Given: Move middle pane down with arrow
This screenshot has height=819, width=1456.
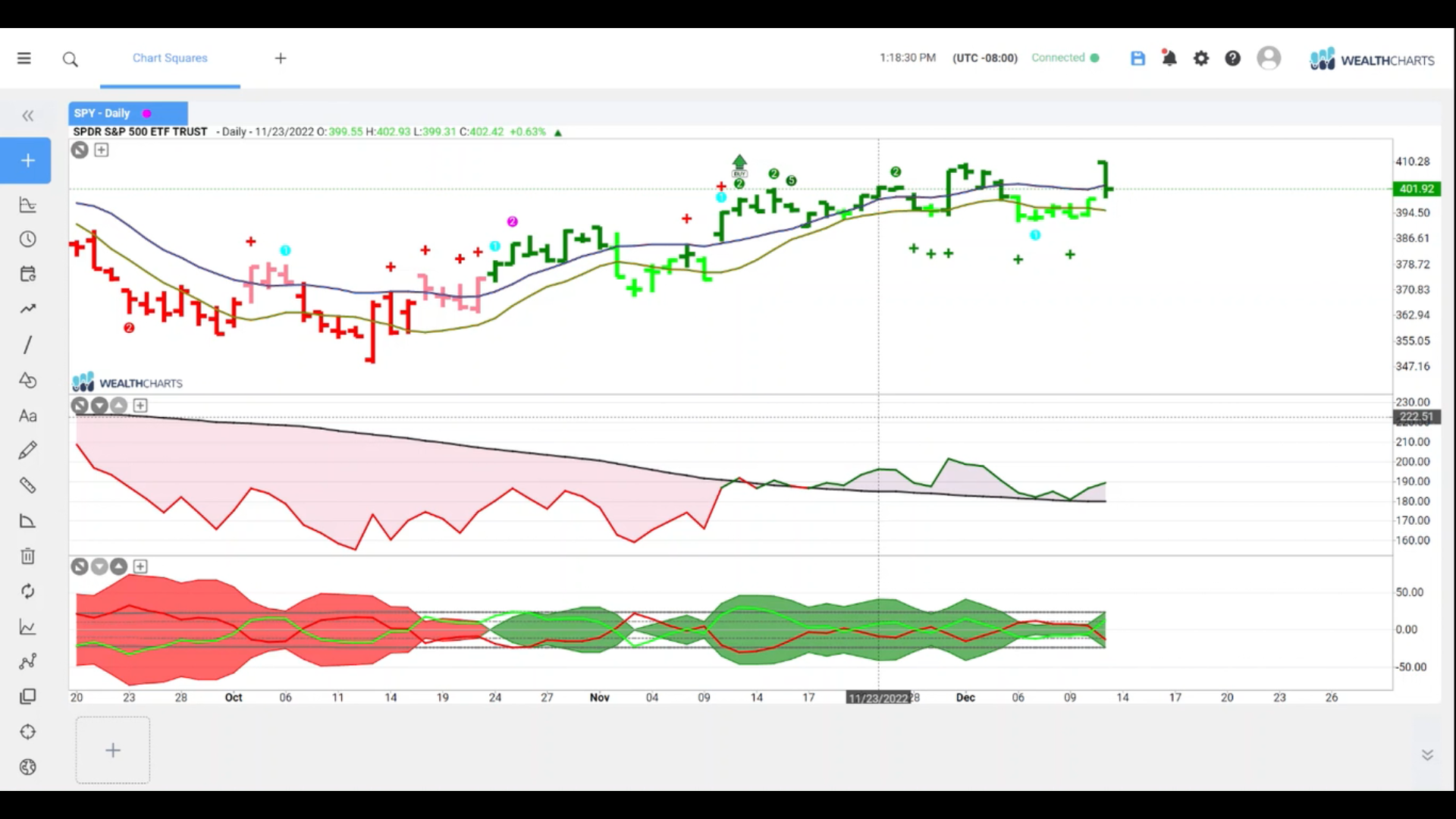Looking at the screenshot, I should pos(99,406).
